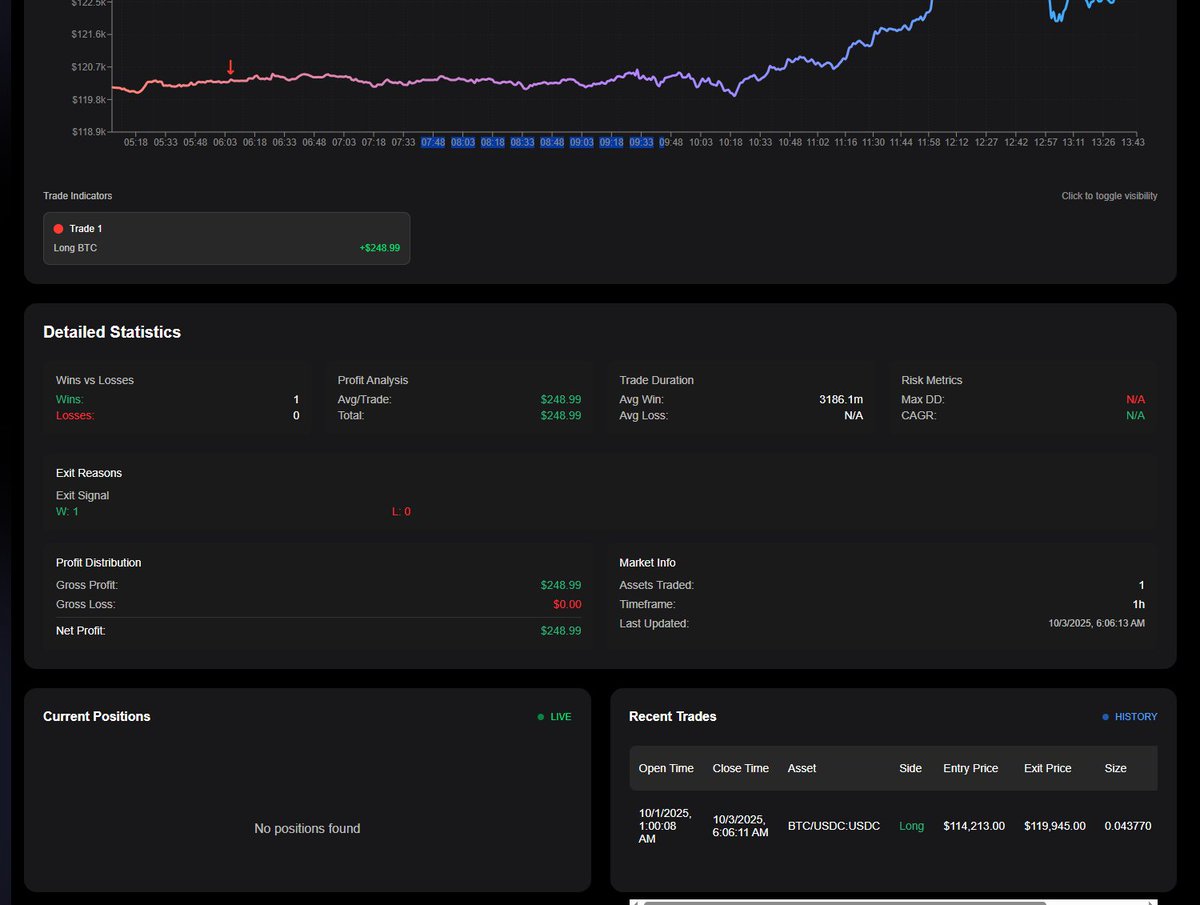
Task: Click the horizontal scrollbar below Recent Trades
Action: click(x=845, y=902)
